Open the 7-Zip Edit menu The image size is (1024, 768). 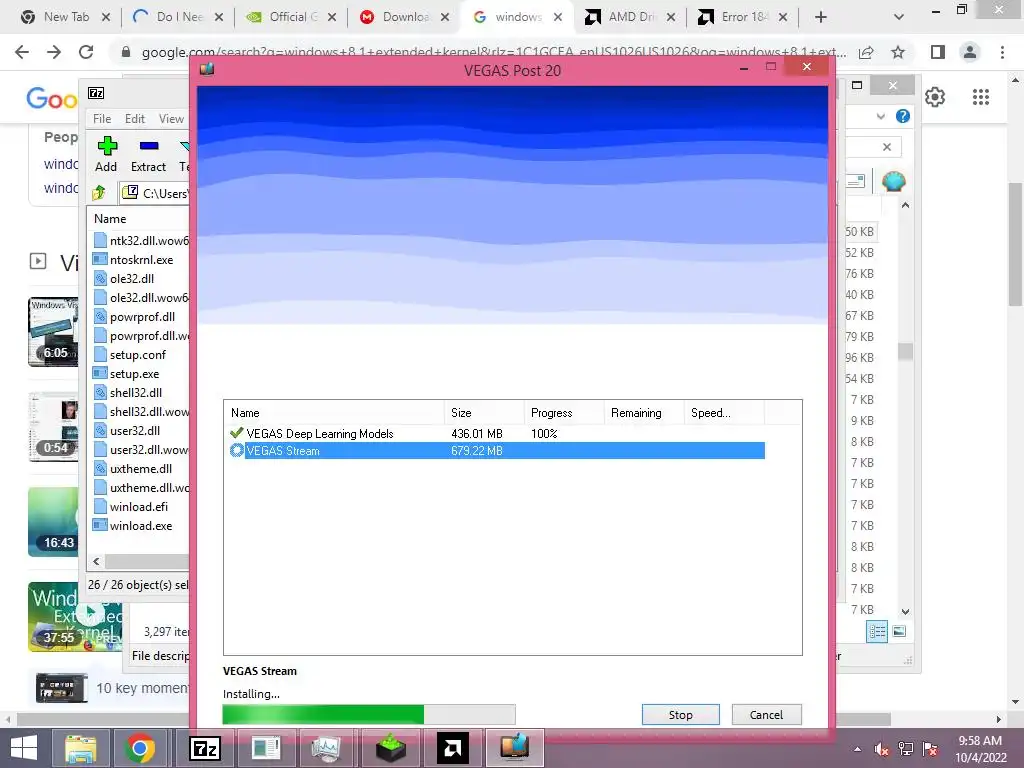[x=135, y=119]
